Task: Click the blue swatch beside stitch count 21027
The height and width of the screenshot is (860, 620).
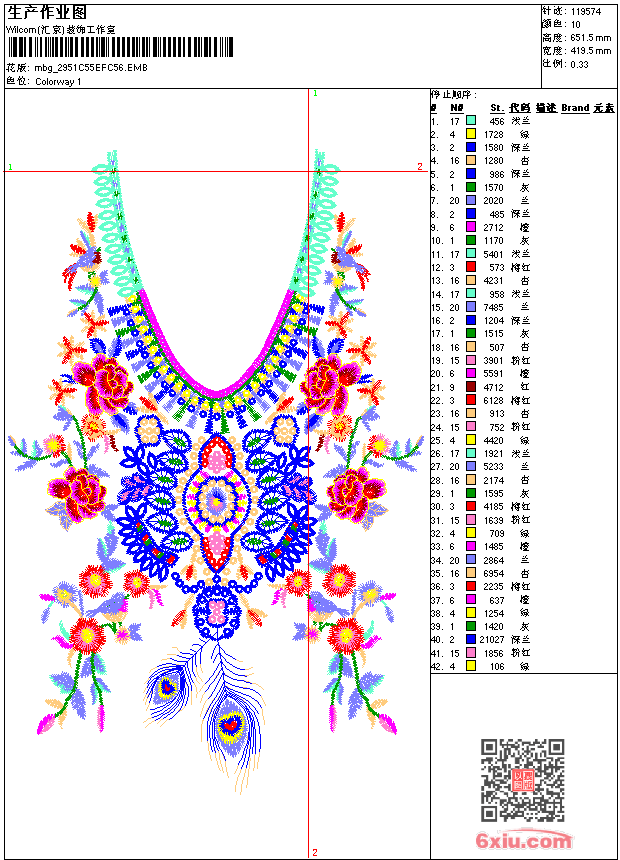Action: (x=471, y=640)
